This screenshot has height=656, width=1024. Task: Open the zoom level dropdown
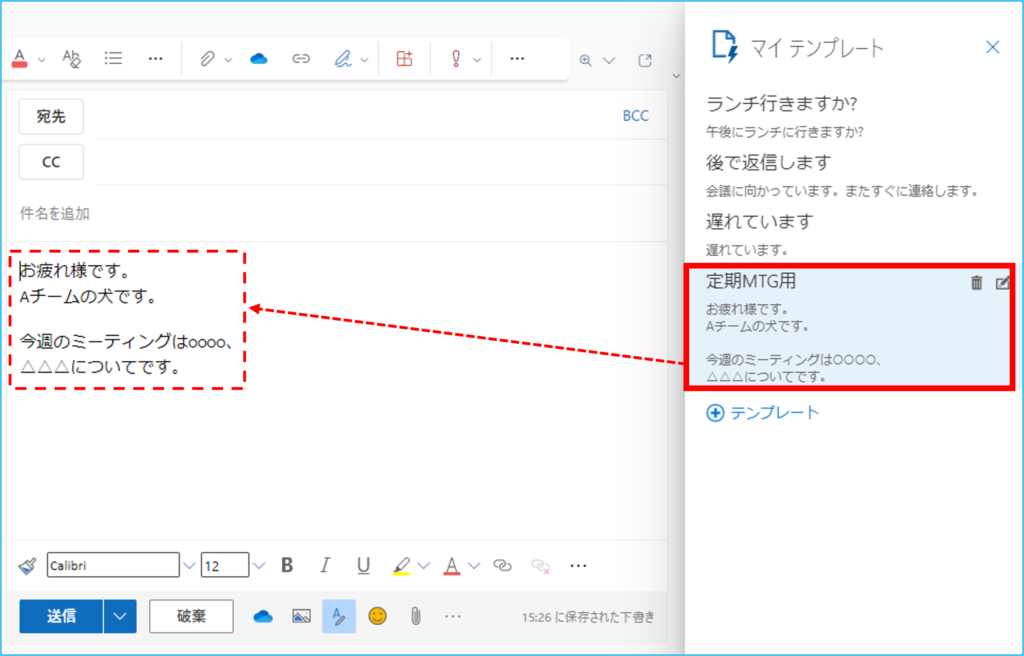tap(608, 60)
